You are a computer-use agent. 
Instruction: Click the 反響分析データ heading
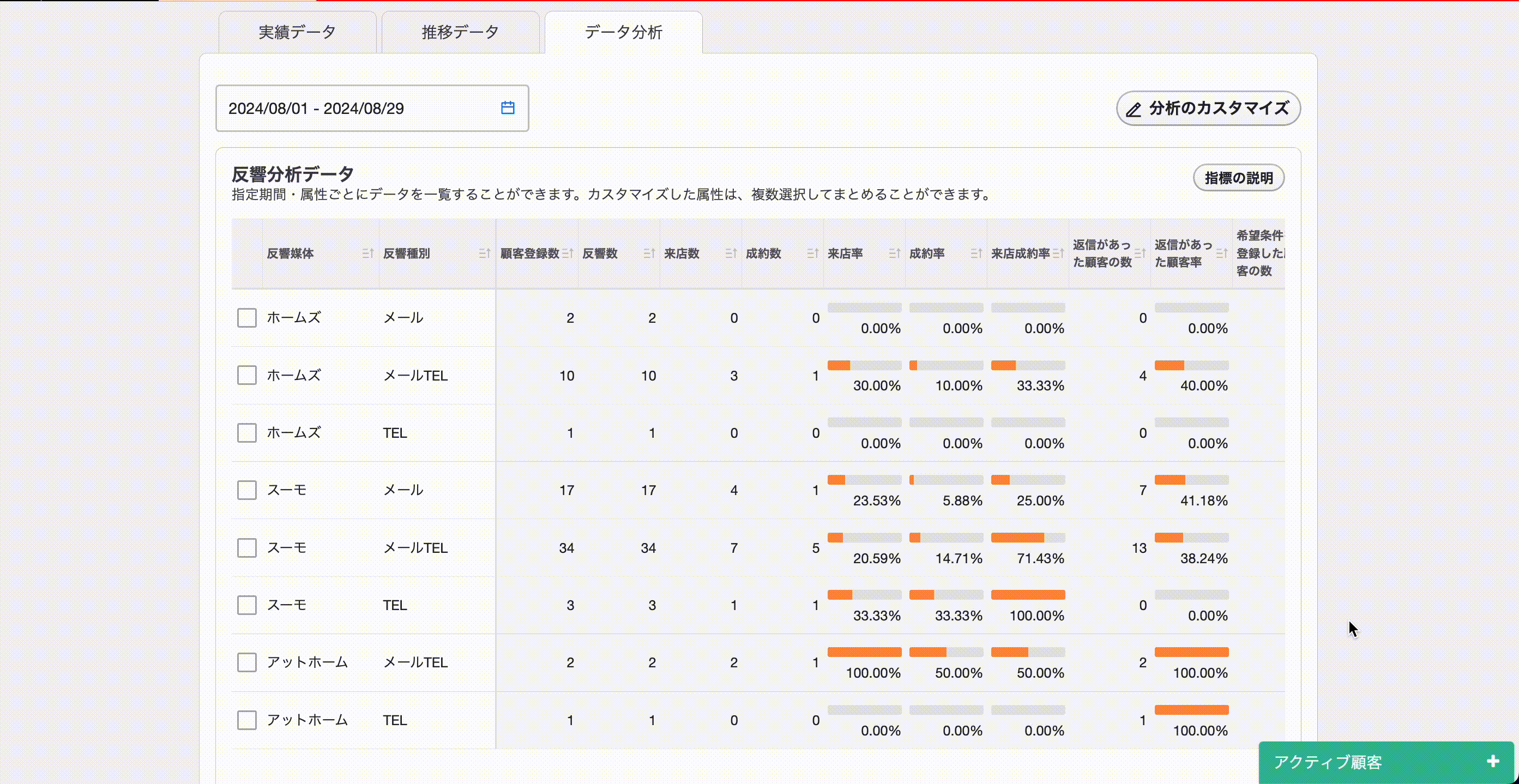[x=292, y=174]
